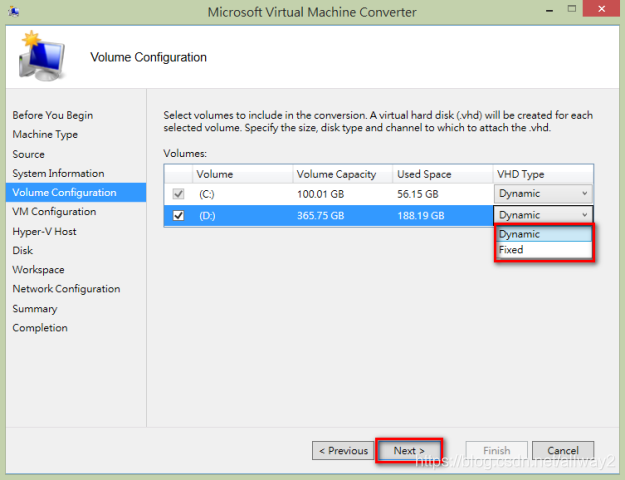Toggle the checkbox for volume (C:)

click(x=178, y=194)
